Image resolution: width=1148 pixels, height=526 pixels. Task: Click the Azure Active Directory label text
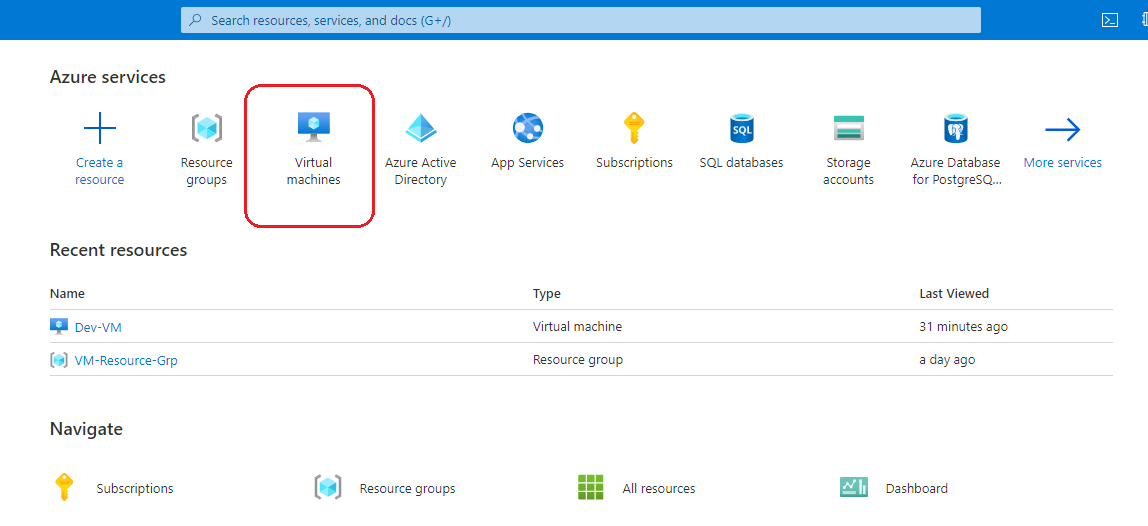coord(420,171)
